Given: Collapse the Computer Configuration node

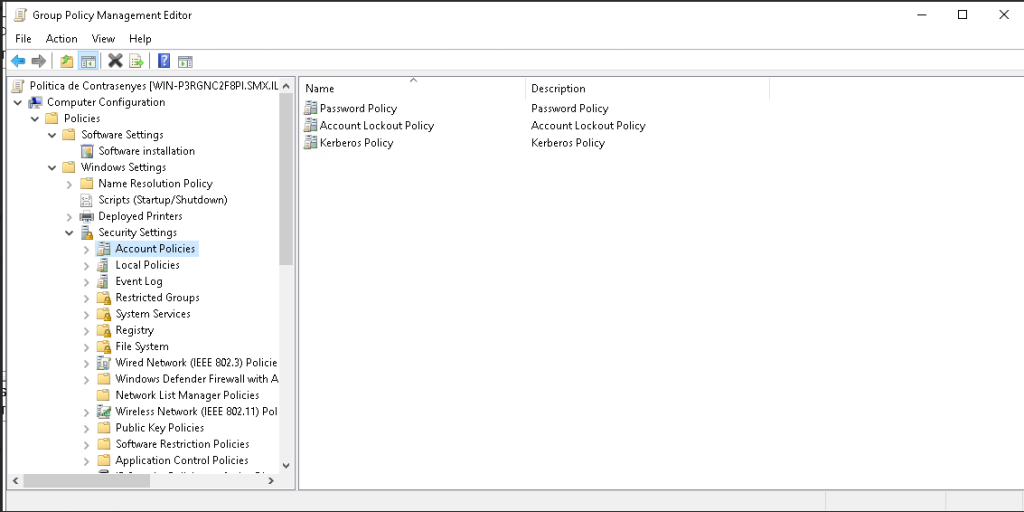Looking at the screenshot, I should pos(18,102).
